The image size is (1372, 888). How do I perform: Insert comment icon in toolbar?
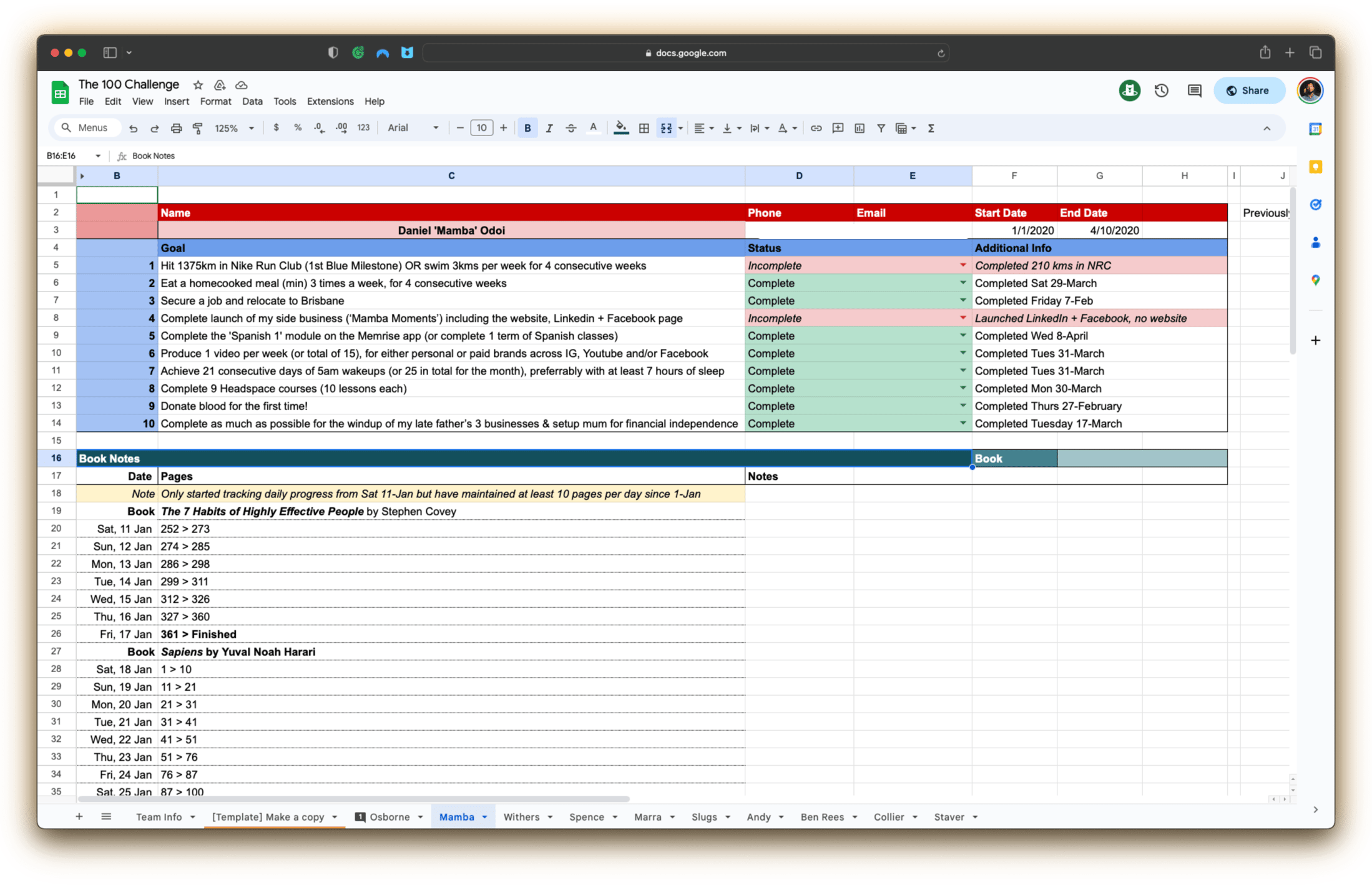point(838,128)
